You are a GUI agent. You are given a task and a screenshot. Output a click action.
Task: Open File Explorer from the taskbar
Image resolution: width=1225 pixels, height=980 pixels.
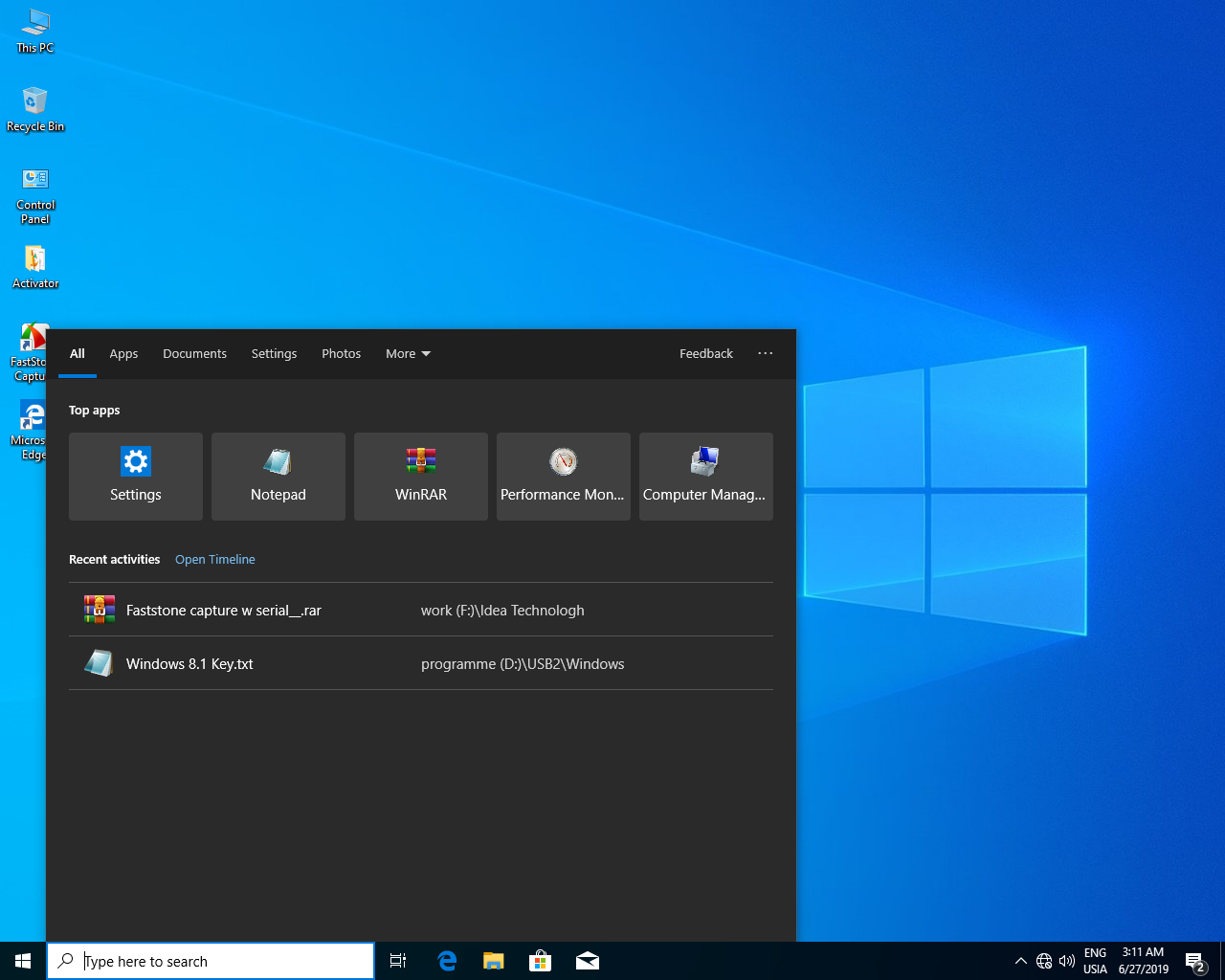tap(494, 961)
